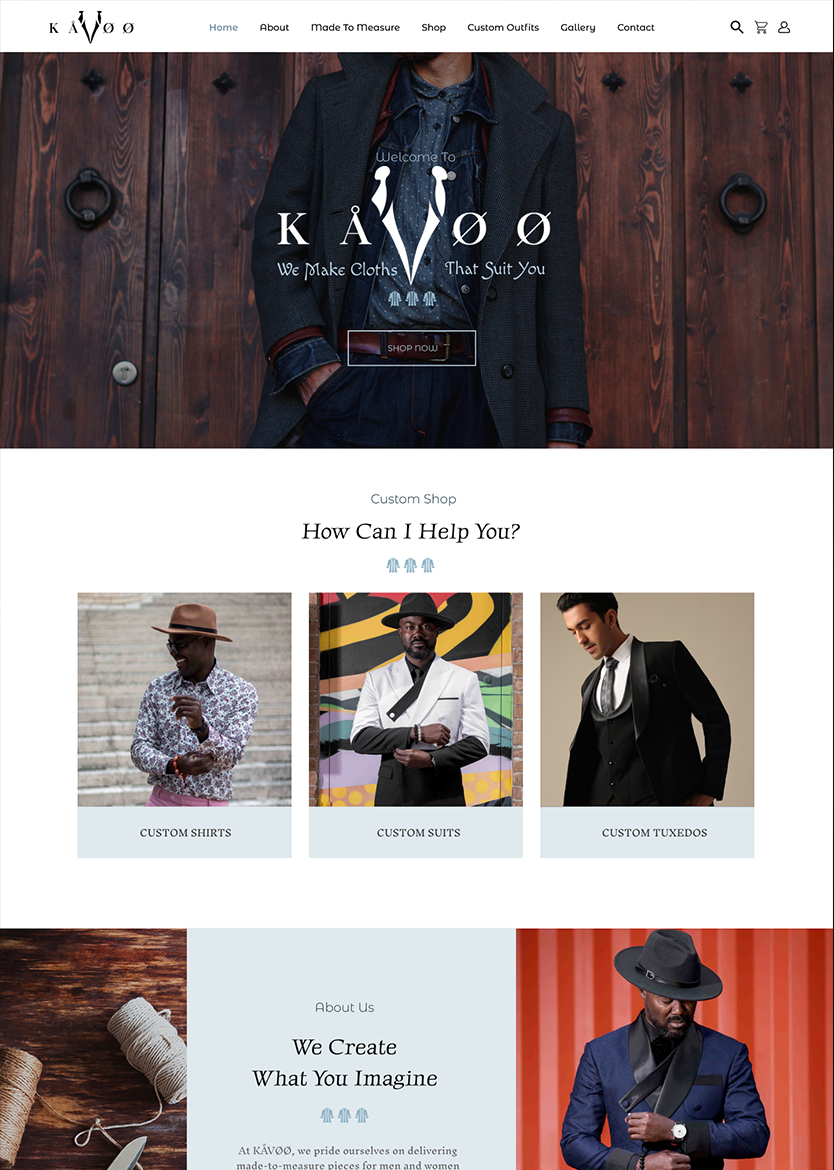The height and width of the screenshot is (1170, 834).
Task: Open the shopping cart icon
Action: point(761,27)
